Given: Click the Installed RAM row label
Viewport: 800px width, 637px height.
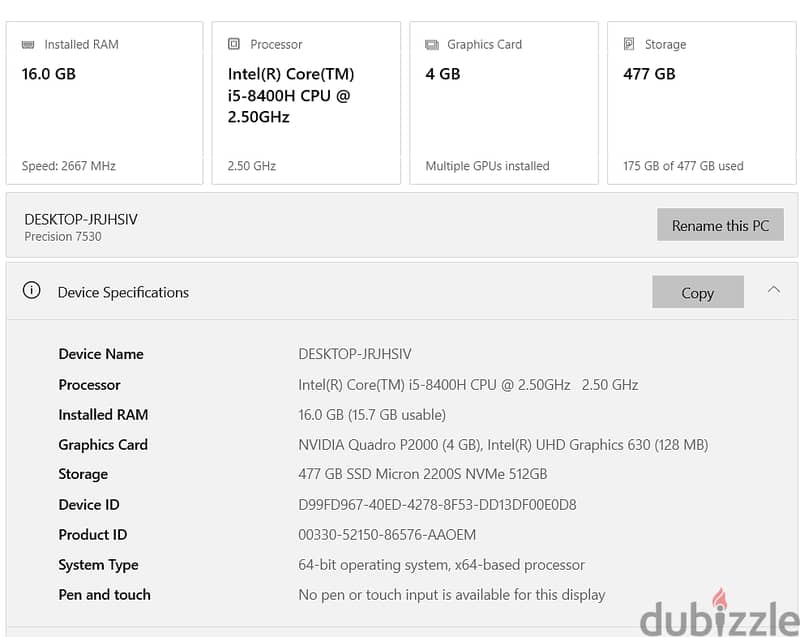Looking at the screenshot, I should [x=103, y=415].
